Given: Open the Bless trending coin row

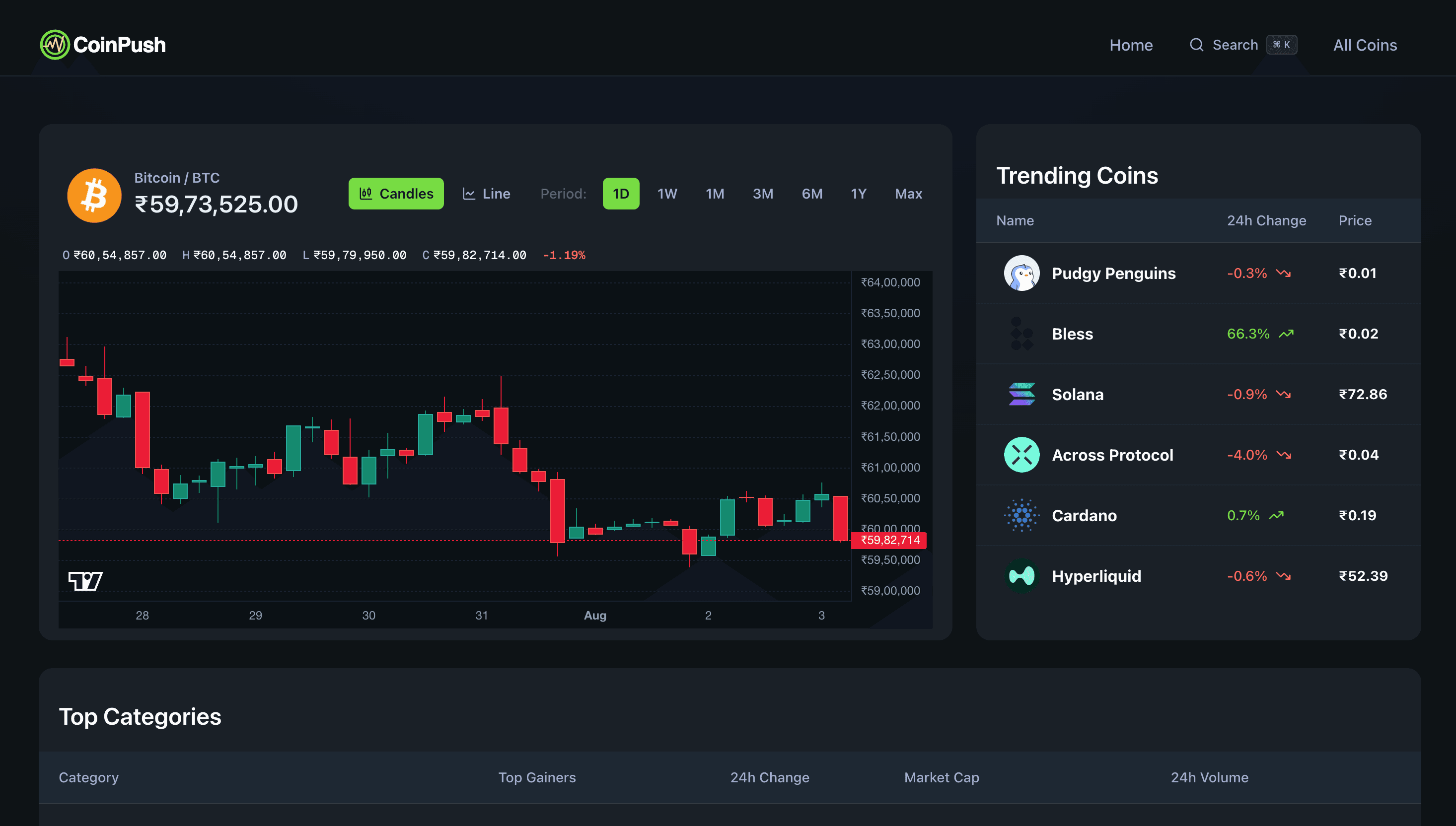Looking at the screenshot, I should pyautogui.click(x=1198, y=334).
